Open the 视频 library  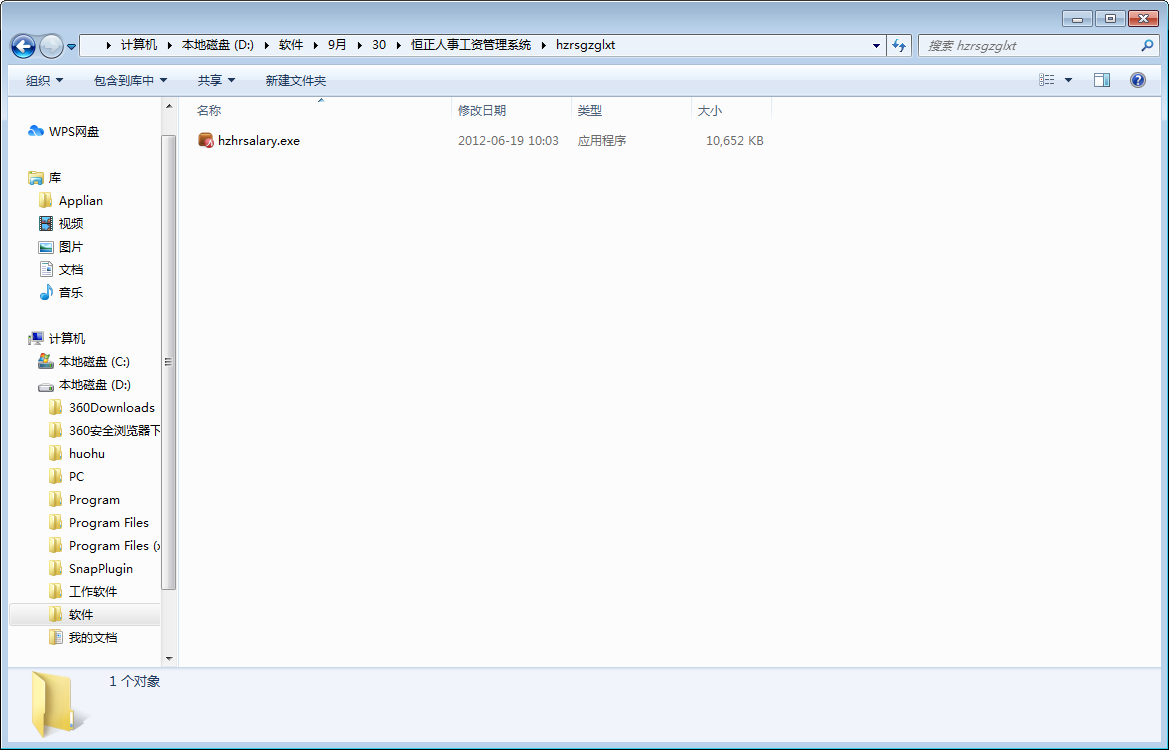point(61,223)
